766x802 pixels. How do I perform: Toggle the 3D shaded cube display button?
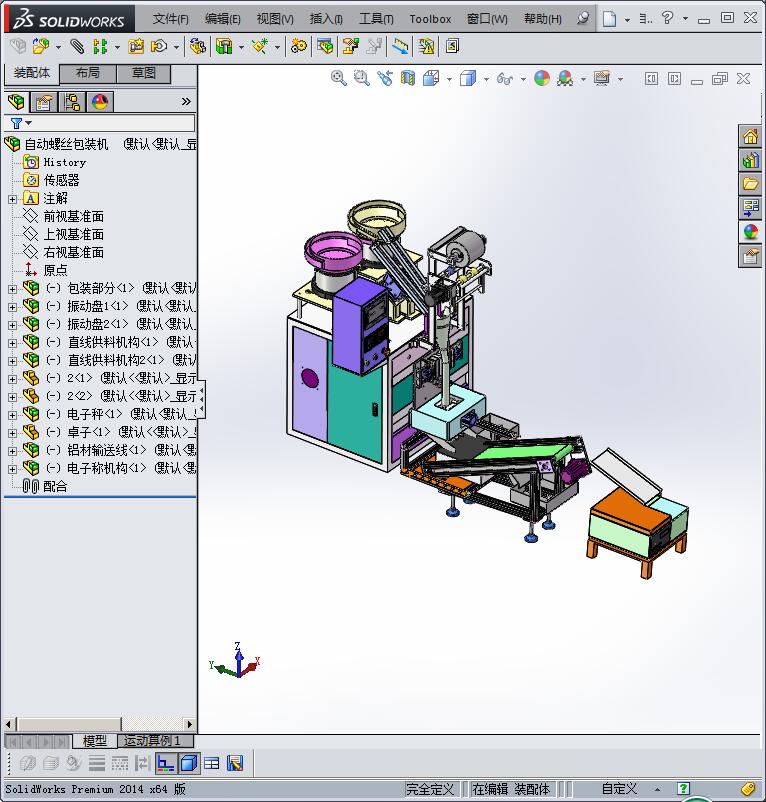[189, 763]
